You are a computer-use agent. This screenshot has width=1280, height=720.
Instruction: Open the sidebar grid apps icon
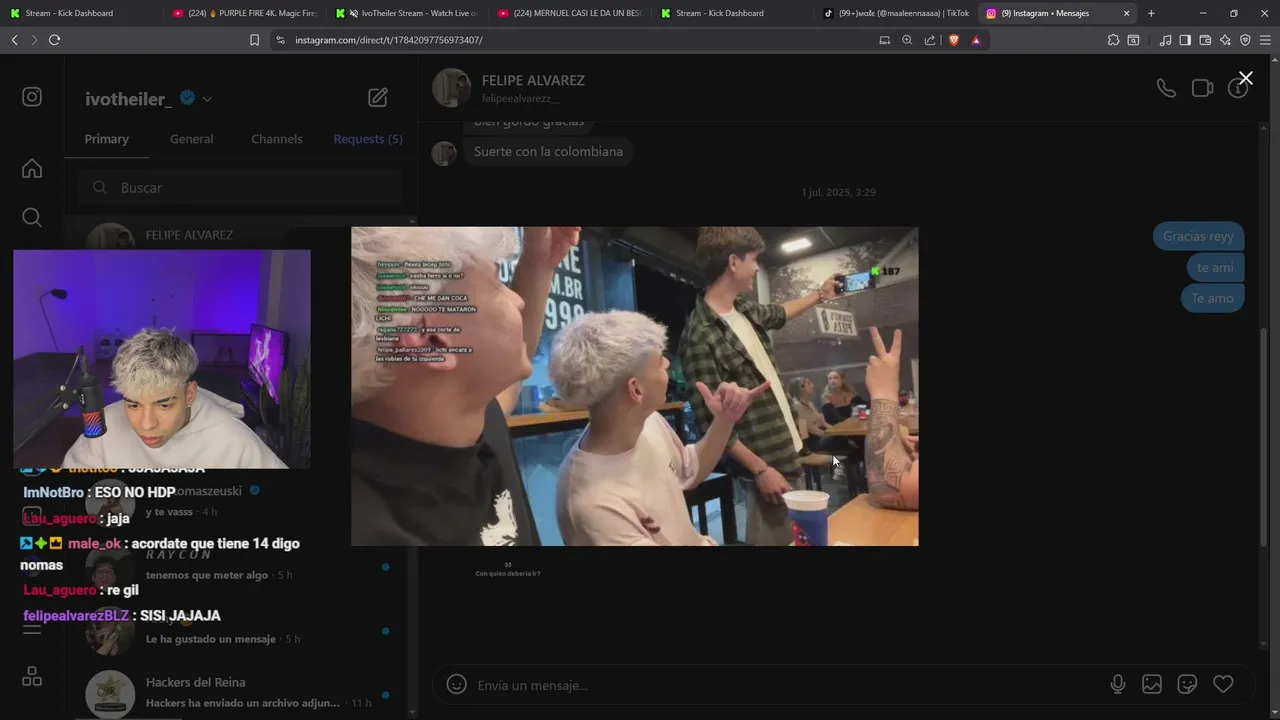click(x=32, y=677)
